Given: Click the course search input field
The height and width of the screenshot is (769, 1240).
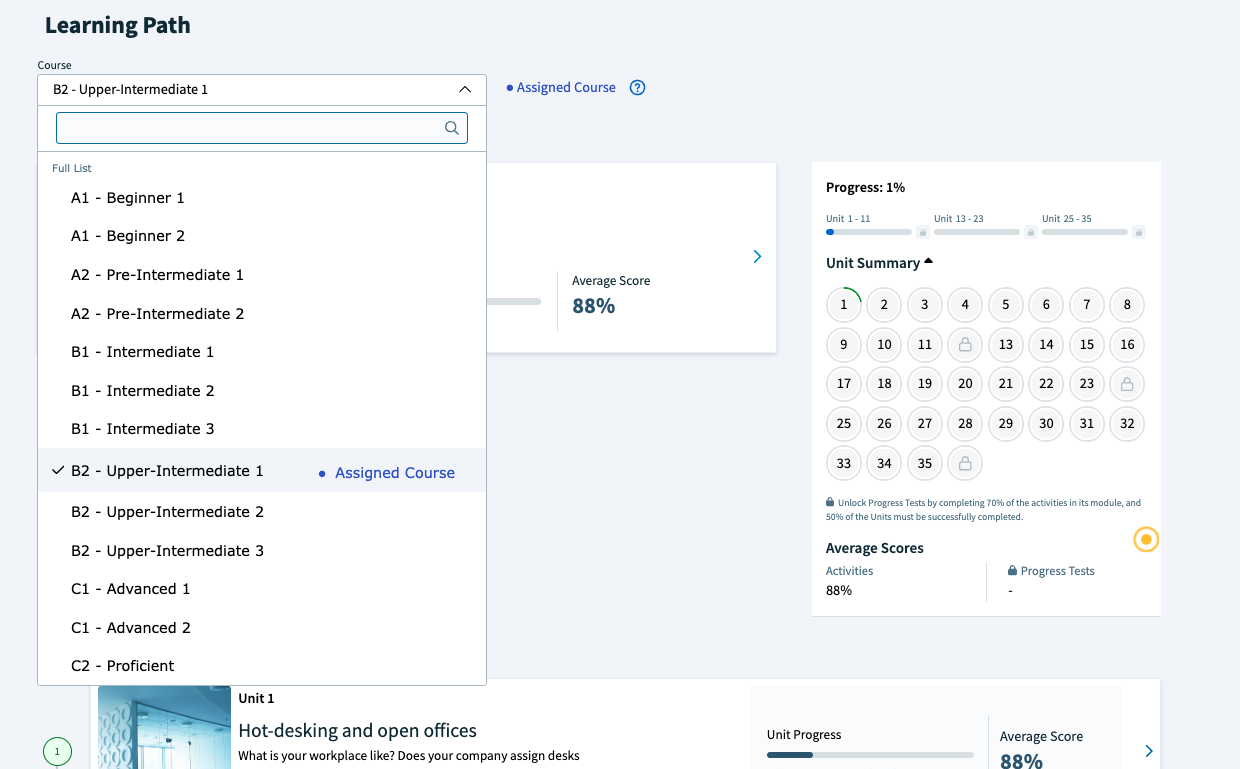Looking at the screenshot, I should point(262,128).
